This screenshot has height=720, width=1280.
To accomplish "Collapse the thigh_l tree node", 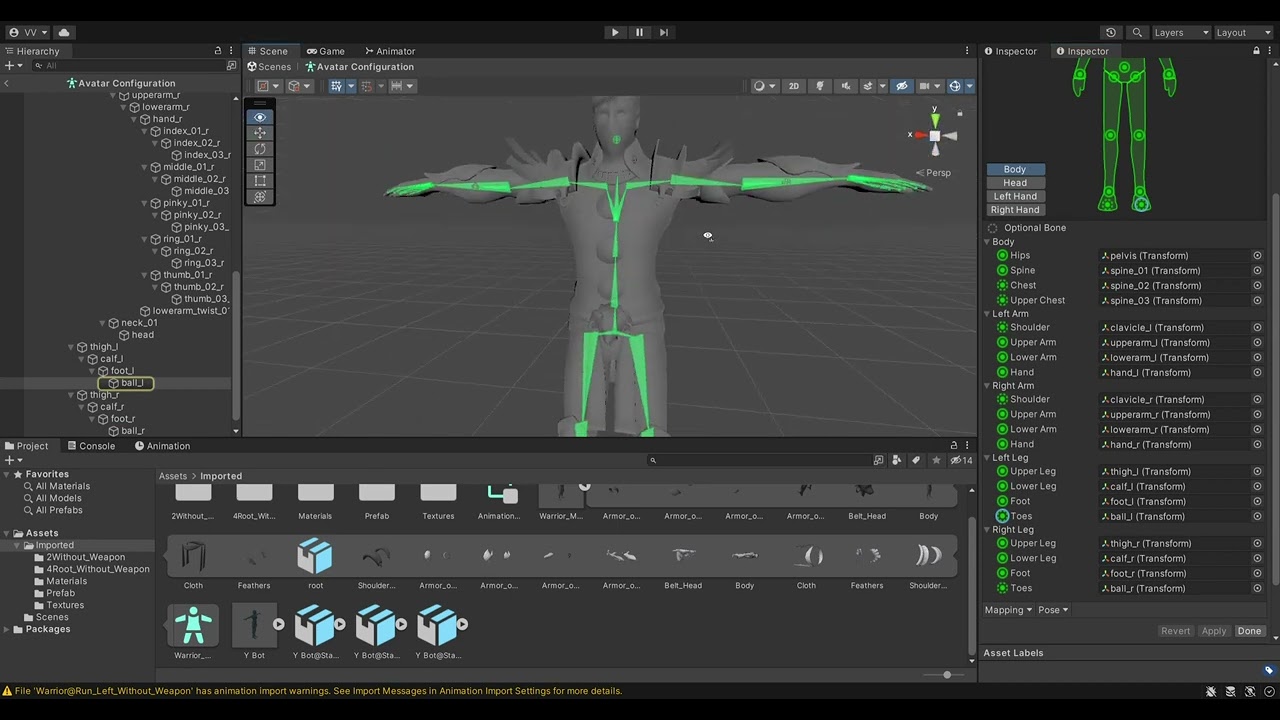I will point(71,347).
